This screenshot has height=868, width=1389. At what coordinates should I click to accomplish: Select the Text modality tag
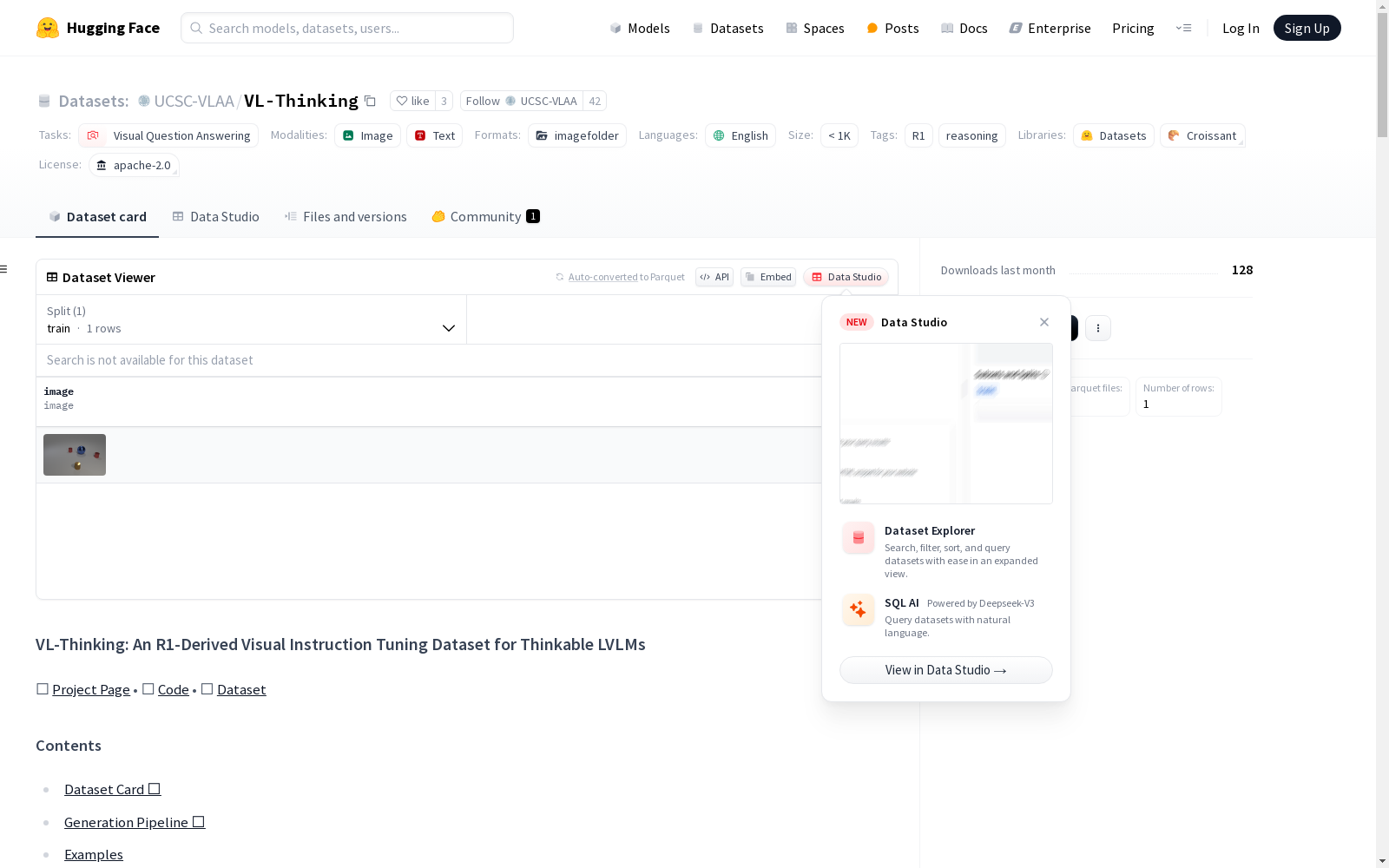[x=434, y=135]
